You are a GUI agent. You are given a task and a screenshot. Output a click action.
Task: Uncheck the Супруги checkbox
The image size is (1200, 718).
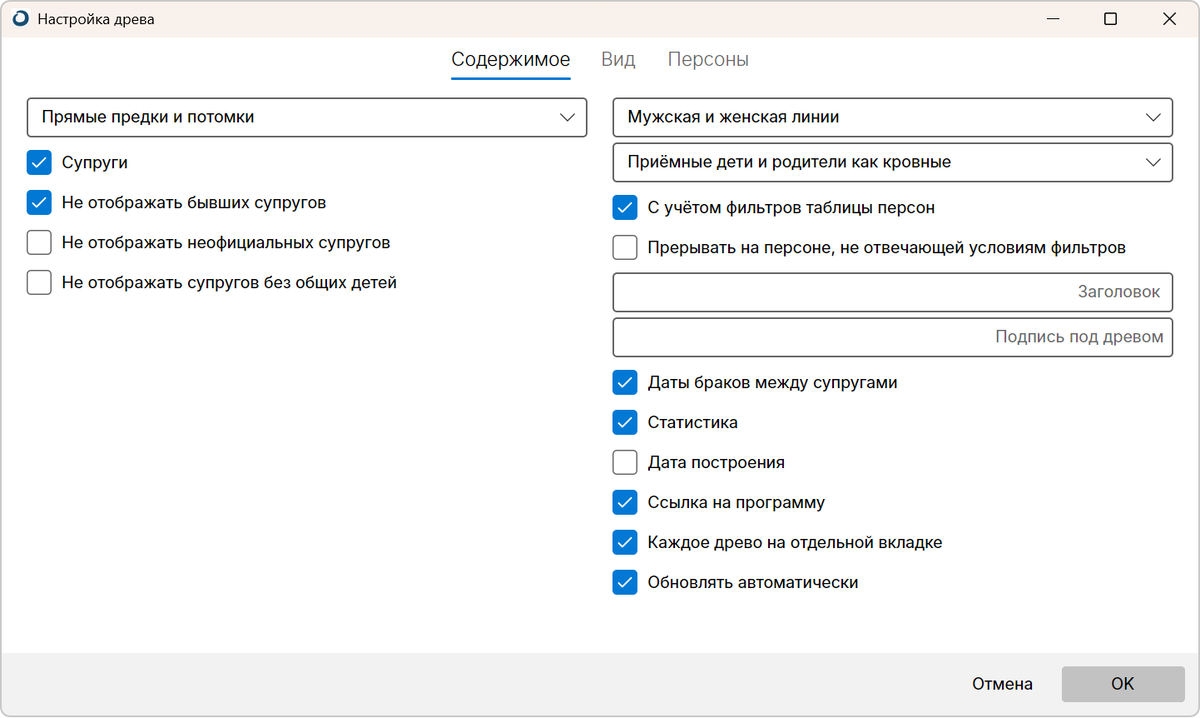point(39,162)
